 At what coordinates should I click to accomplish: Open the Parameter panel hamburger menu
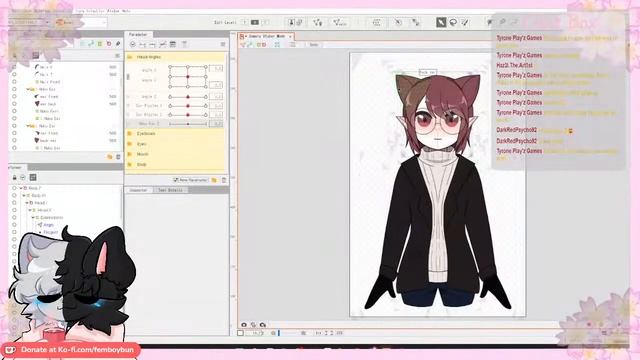tap(223, 44)
